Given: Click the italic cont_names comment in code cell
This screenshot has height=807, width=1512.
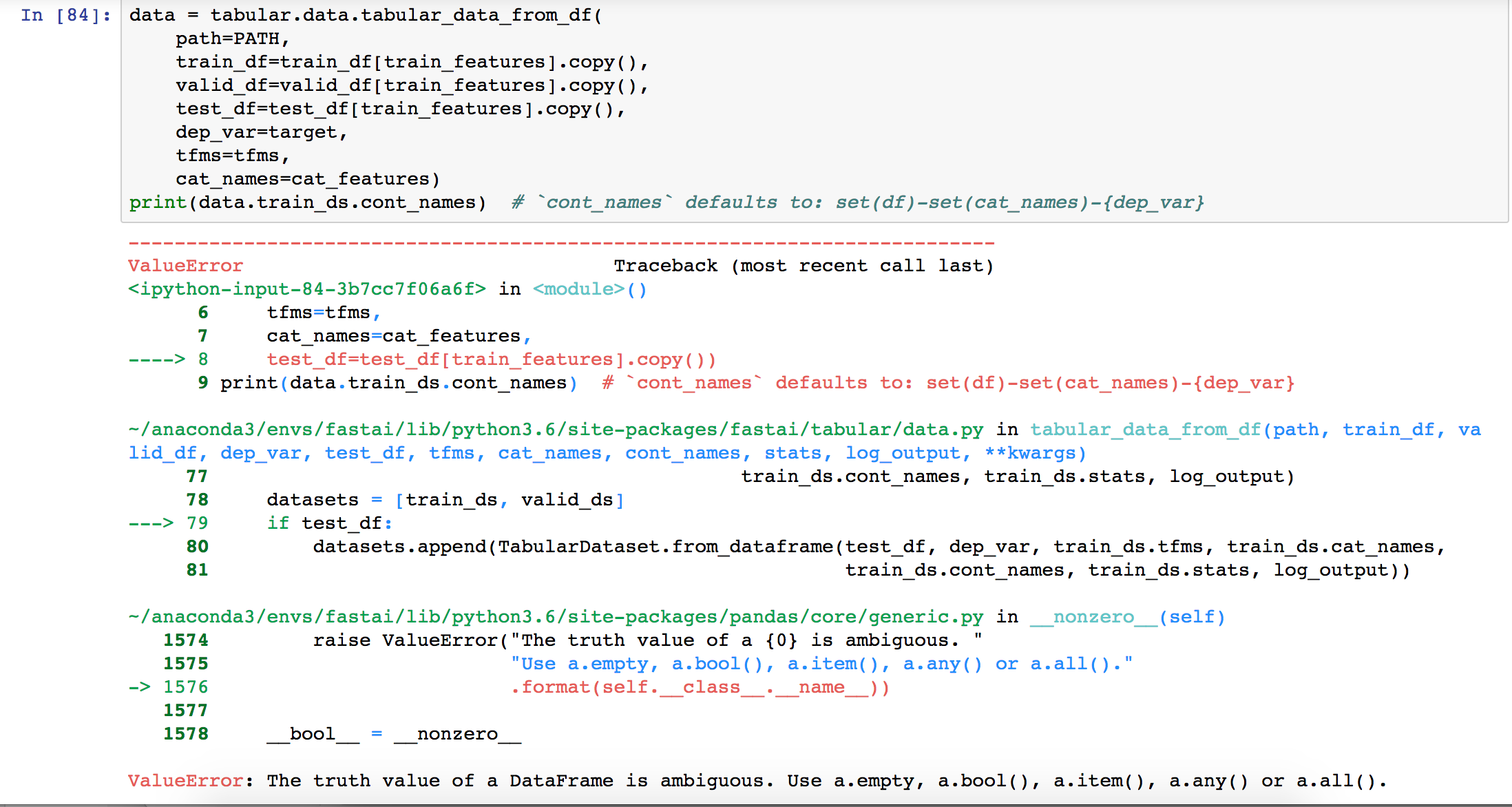Looking at the screenshot, I should (857, 202).
